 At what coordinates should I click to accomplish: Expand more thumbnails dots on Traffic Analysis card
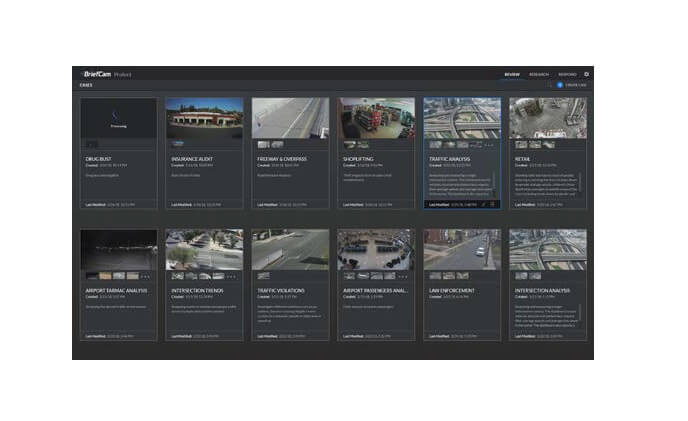(x=487, y=144)
